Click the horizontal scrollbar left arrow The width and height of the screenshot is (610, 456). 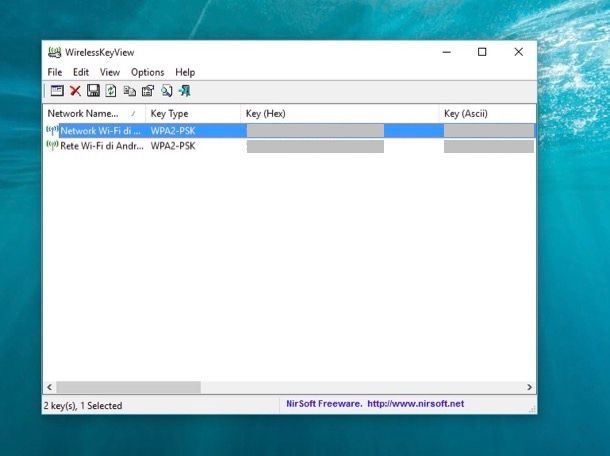click(x=49, y=387)
